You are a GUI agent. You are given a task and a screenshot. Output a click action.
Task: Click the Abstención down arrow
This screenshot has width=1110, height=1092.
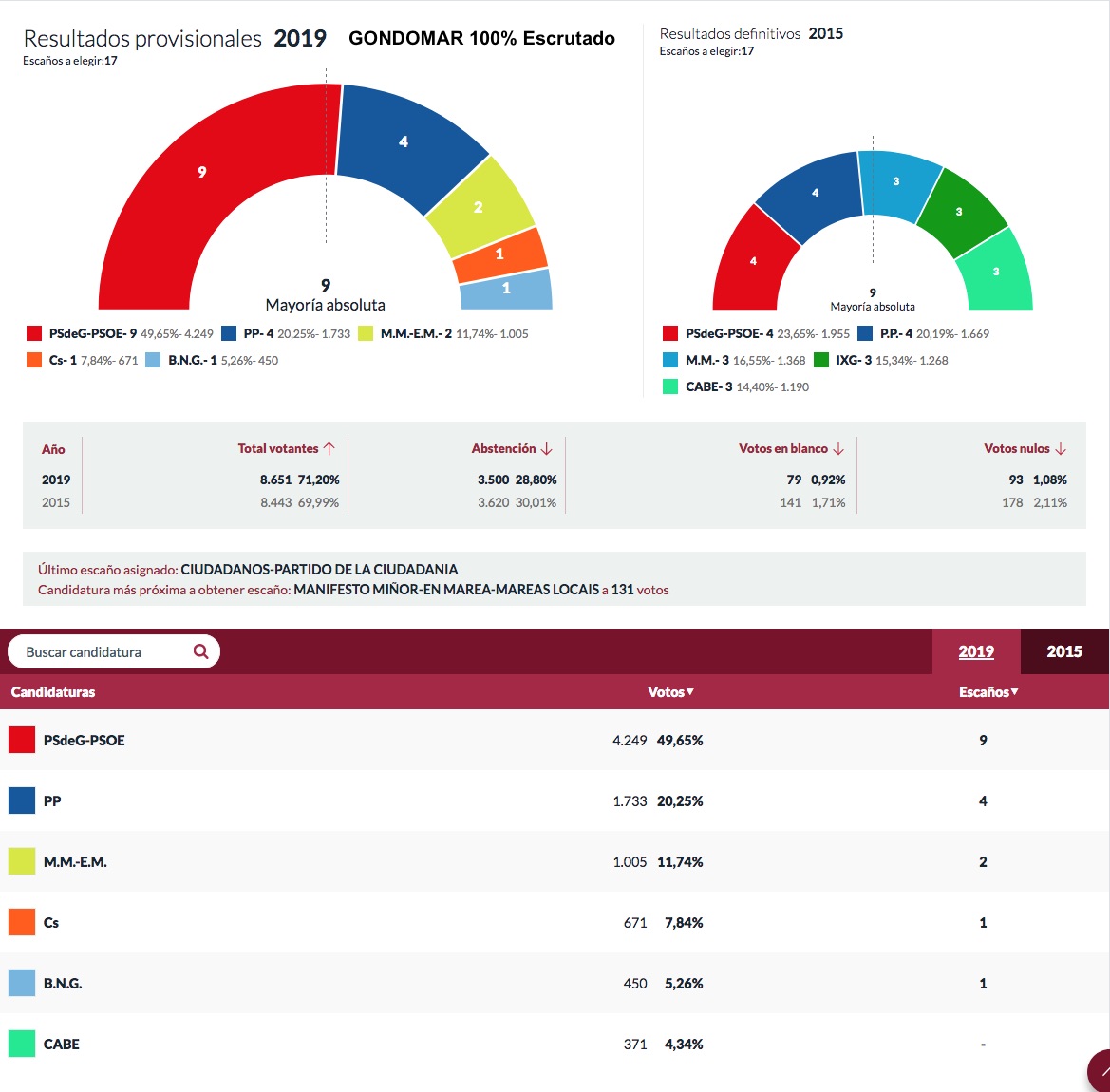[547, 448]
